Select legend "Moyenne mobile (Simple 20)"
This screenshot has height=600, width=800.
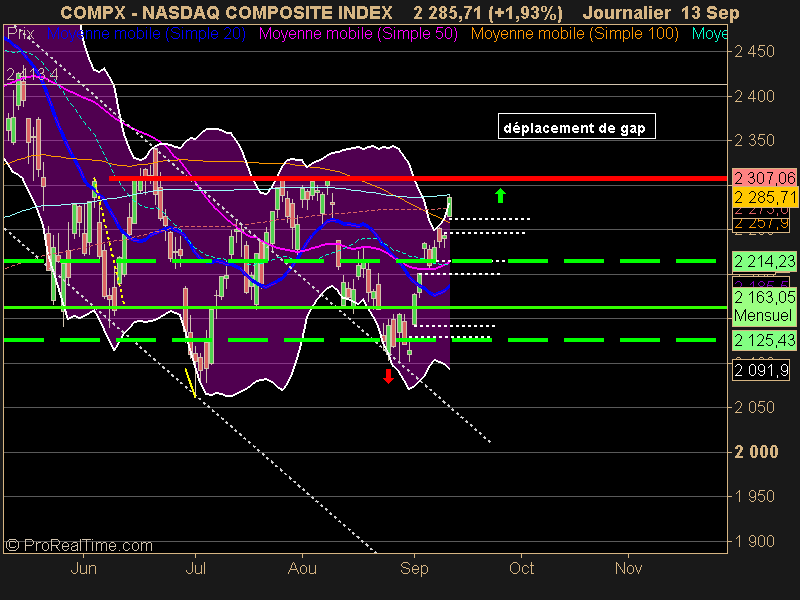pyautogui.click(x=146, y=34)
